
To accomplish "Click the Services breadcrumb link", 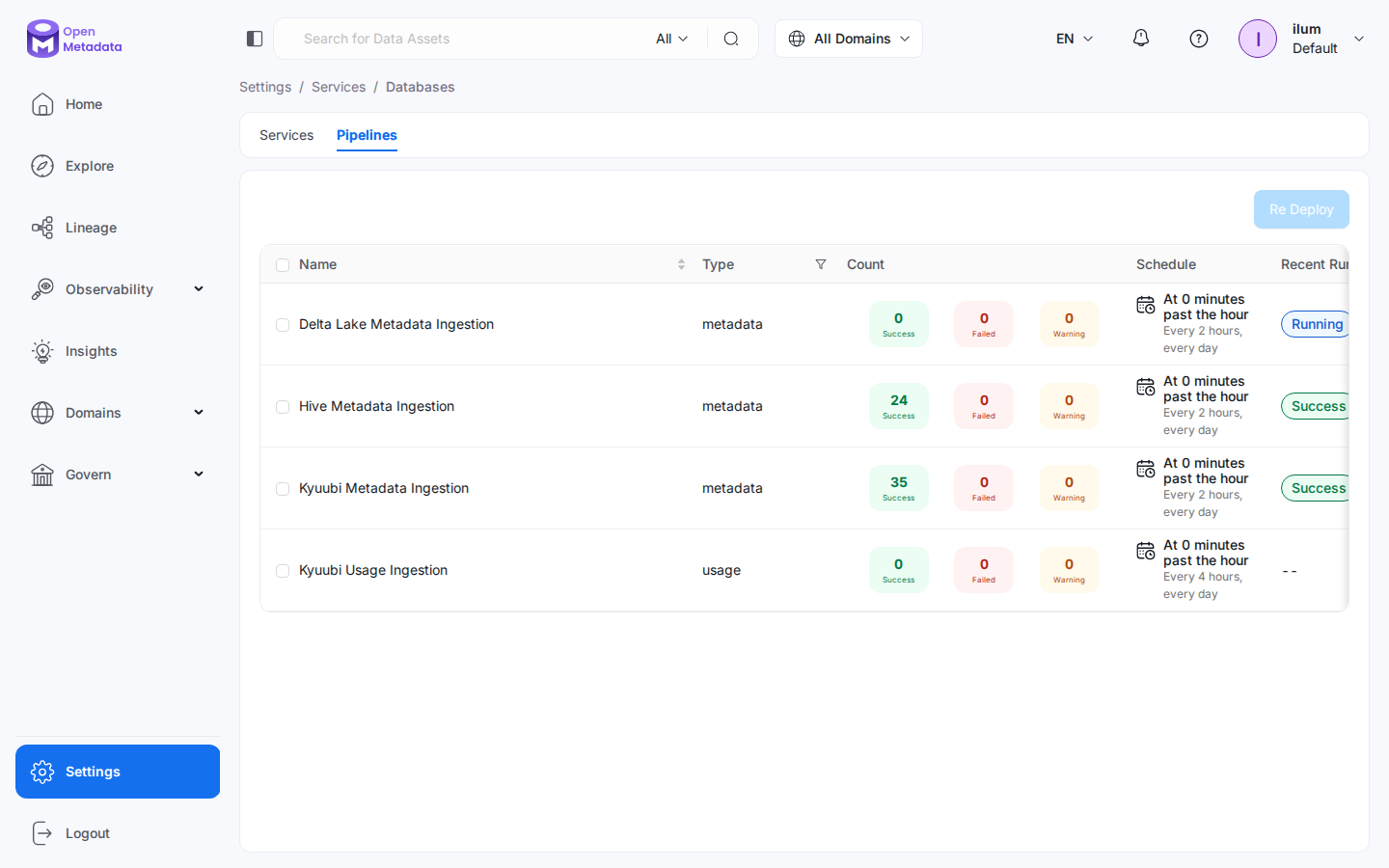I will [339, 87].
